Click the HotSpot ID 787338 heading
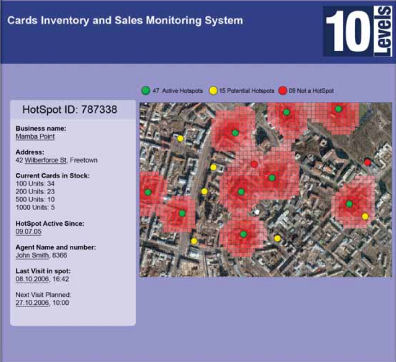396x362 pixels. tap(70, 109)
